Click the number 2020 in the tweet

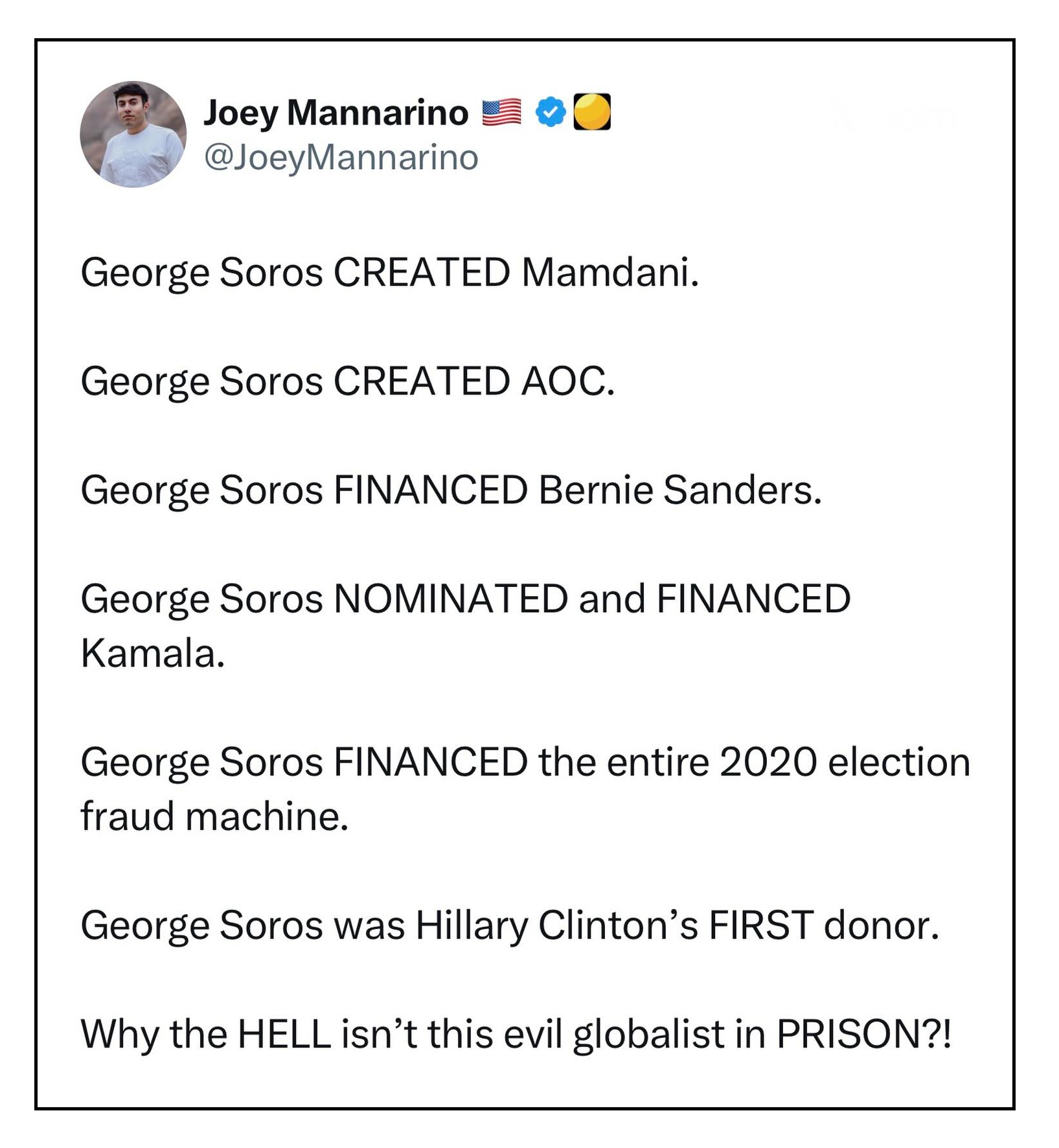coord(768,762)
